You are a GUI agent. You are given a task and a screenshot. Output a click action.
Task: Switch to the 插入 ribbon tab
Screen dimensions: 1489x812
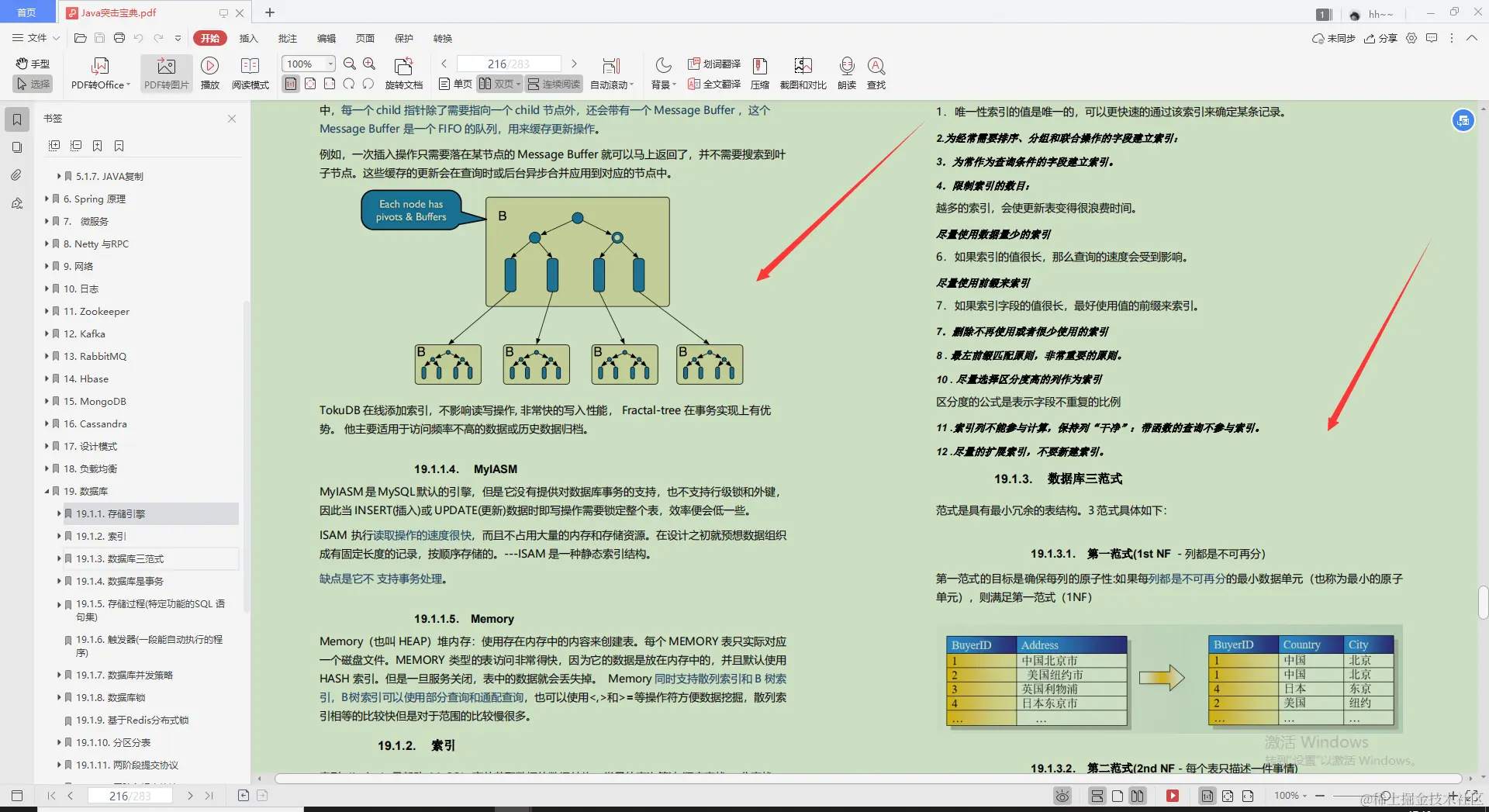(x=248, y=38)
